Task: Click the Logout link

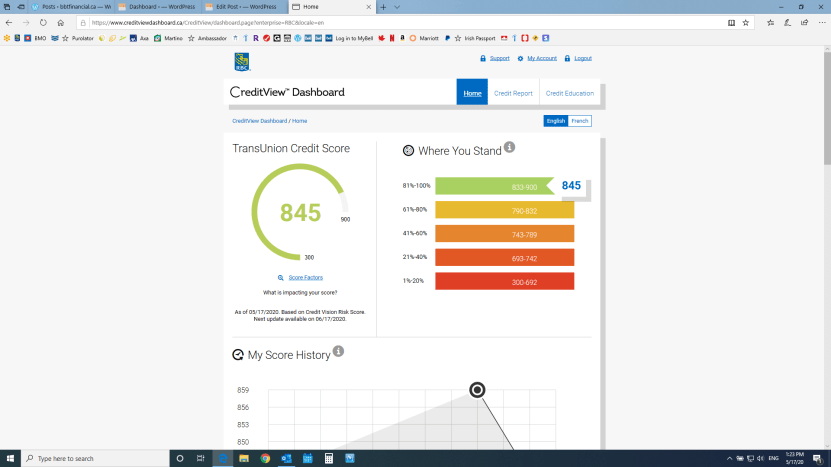Action: [582, 58]
